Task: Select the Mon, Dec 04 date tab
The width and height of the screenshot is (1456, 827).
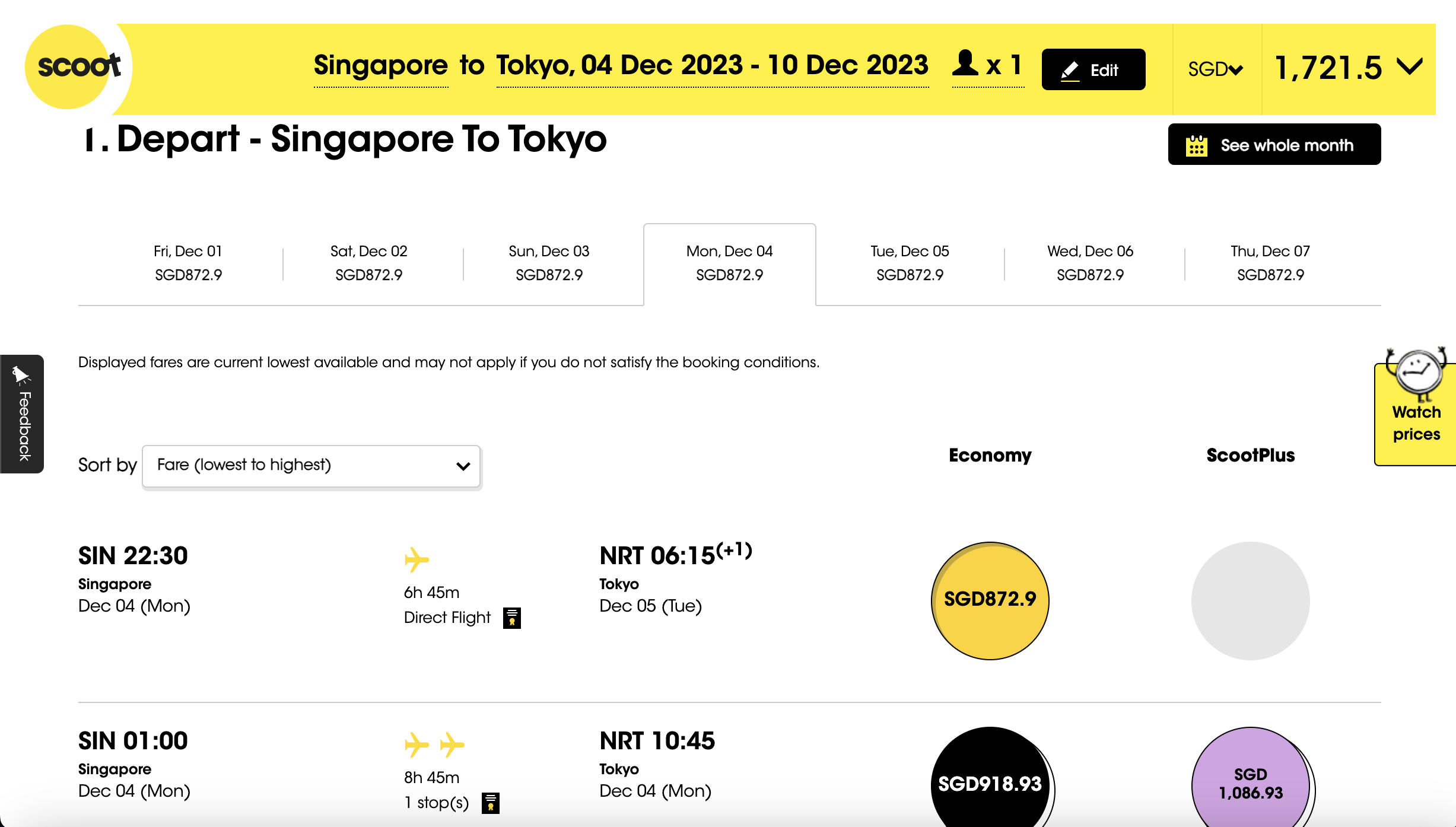Action: point(729,264)
